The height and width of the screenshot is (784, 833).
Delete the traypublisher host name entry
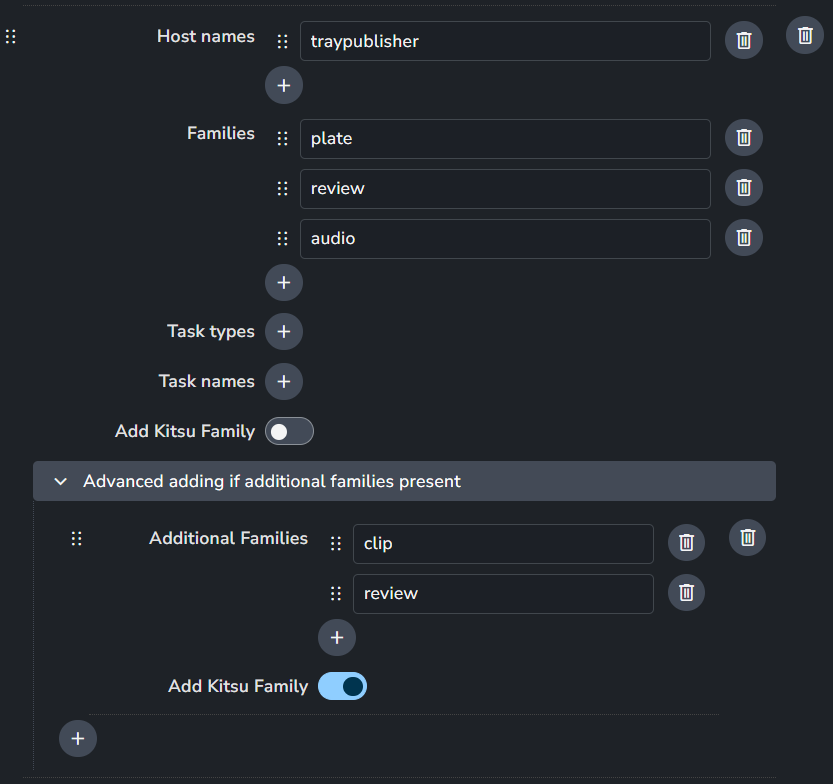point(743,41)
